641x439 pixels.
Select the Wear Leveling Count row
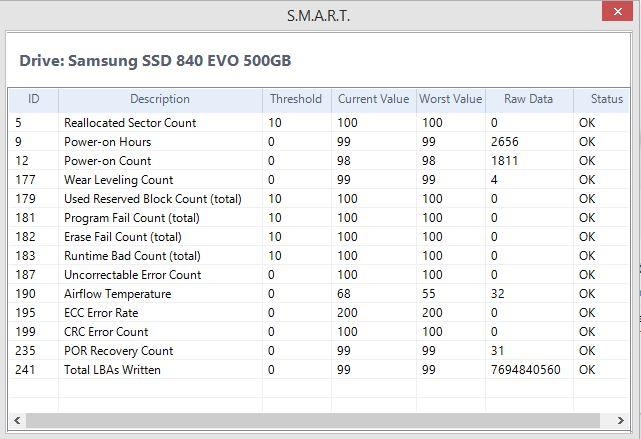(x=319, y=180)
